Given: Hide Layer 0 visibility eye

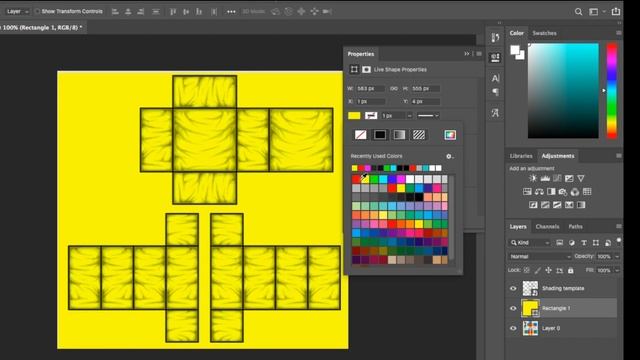Looking at the screenshot, I should tap(513, 328).
